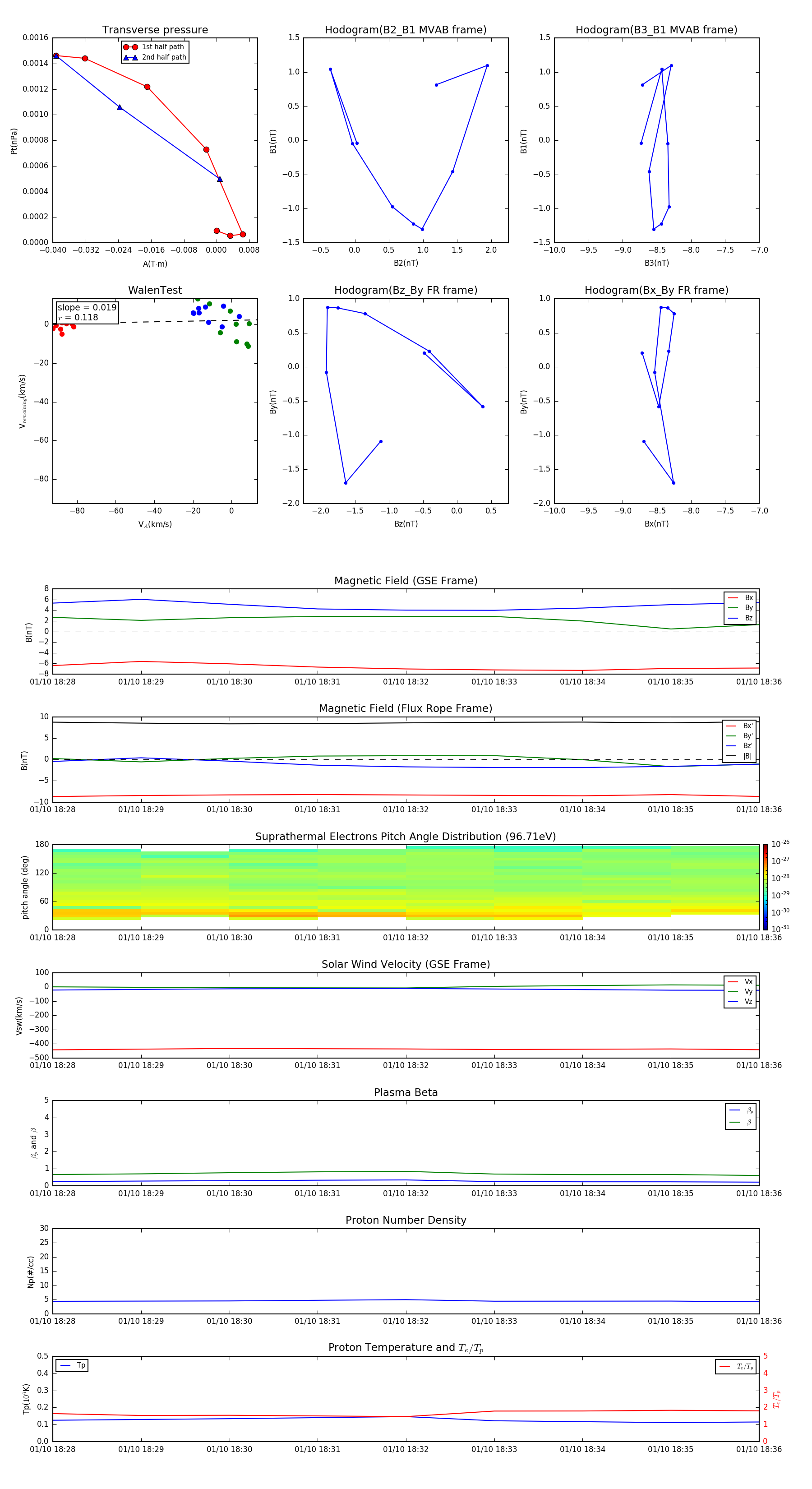Click the pitch angle colorbar scale
Viewport: 812px width, 1489px height.
click(x=765, y=887)
